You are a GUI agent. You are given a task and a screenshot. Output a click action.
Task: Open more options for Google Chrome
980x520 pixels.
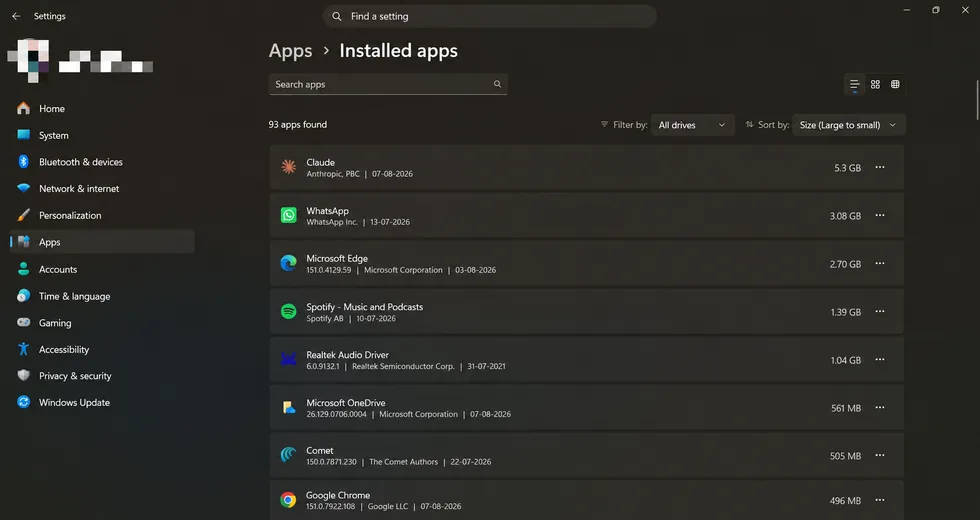(x=880, y=500)
